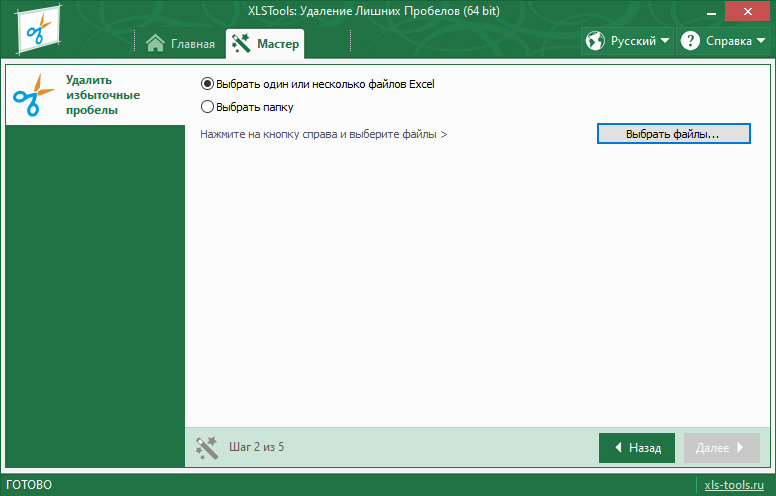This screenshot has height=496, width=776.
Task: Open the xls-tools.ru website link
Action: 734,485
